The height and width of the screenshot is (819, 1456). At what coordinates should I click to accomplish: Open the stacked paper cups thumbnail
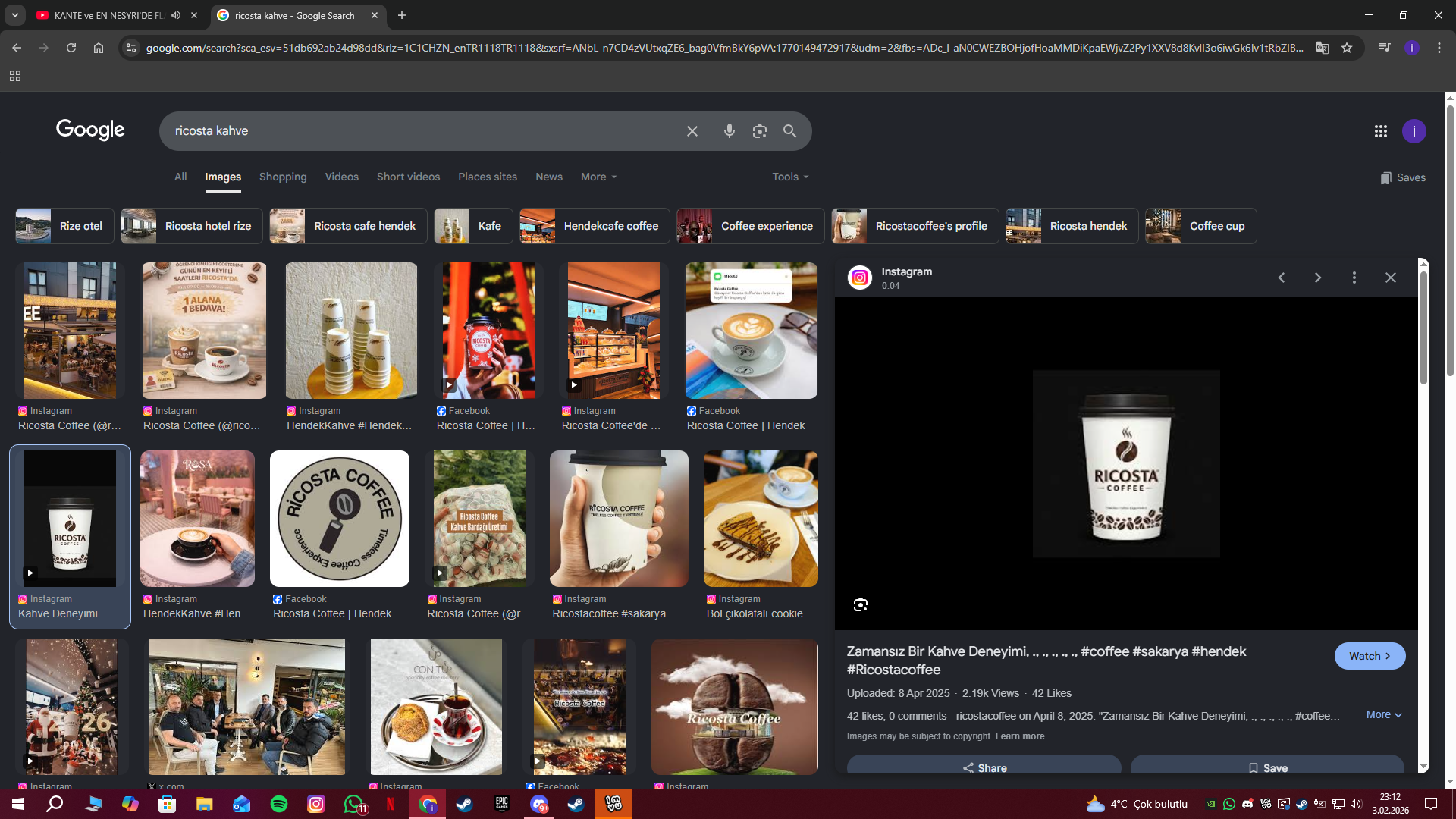pos(351,331)
